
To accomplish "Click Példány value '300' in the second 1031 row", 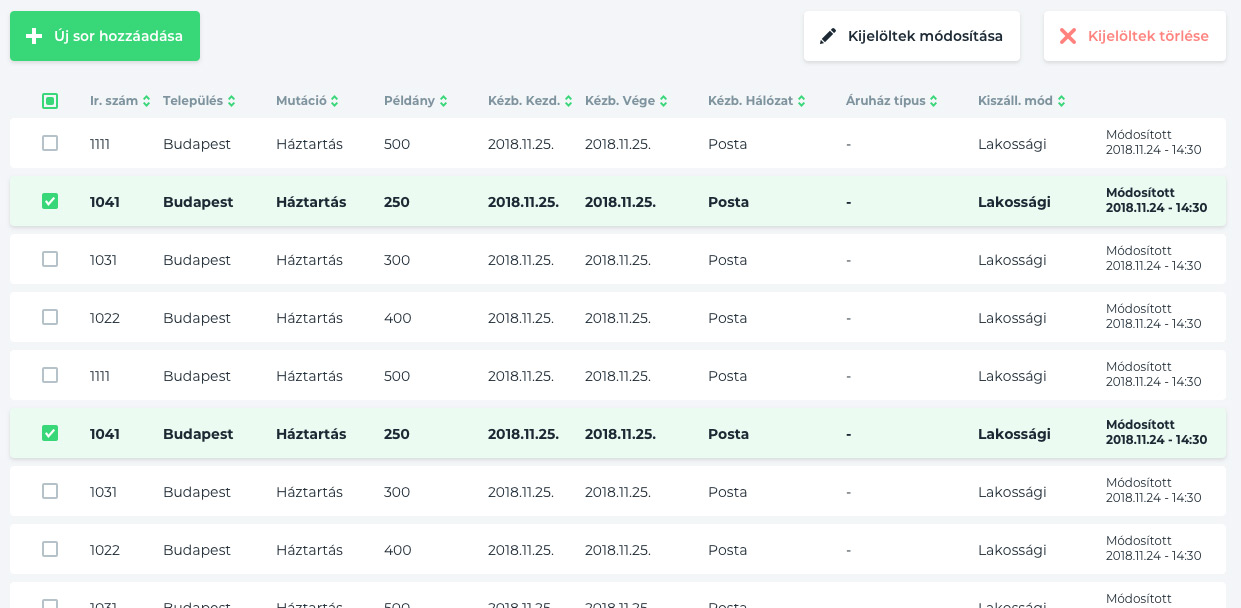I will click(x=397, y=492).
